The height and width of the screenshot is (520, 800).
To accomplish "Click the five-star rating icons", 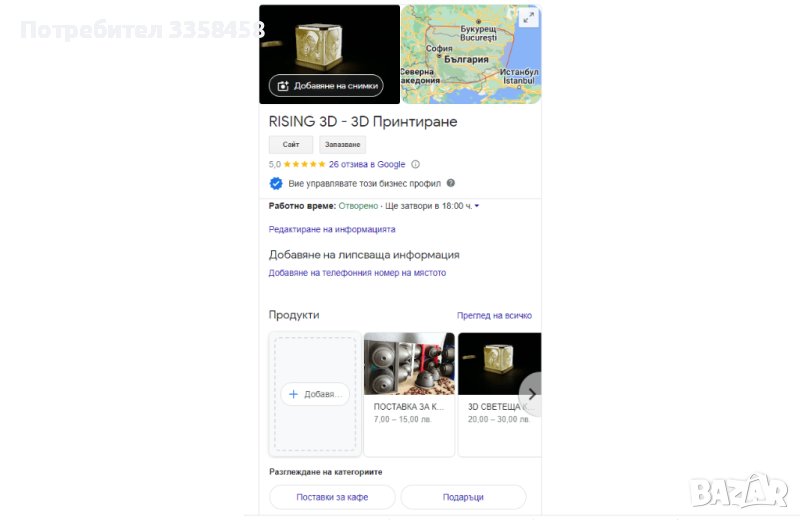I will pyautogui.click(x=305, y=164).
